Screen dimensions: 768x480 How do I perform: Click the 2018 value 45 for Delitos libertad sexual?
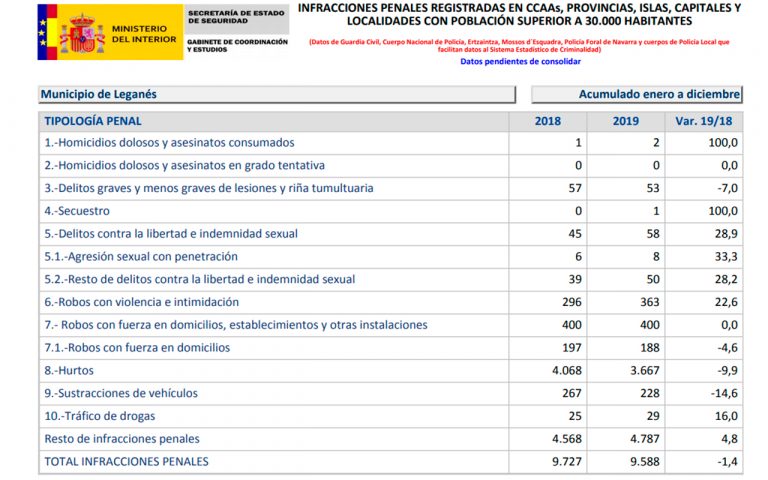575,234
